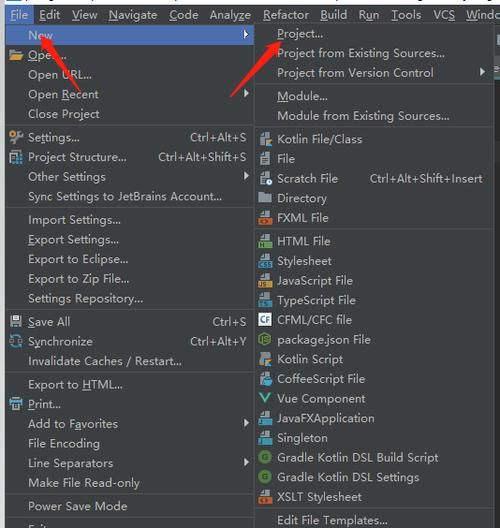Open the Code menu
This screenshot has height=528, width=500.
[184, 15]
